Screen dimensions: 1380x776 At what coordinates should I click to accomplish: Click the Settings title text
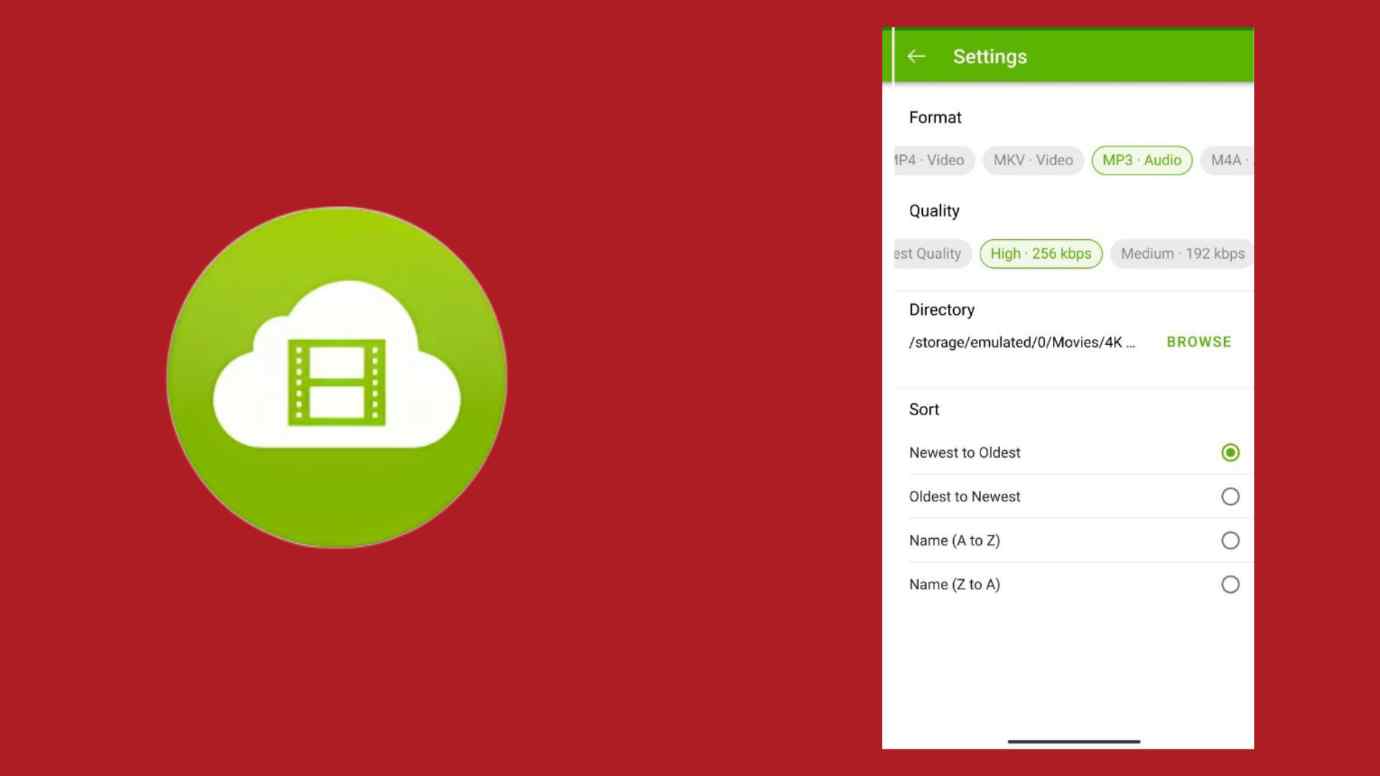989,57
